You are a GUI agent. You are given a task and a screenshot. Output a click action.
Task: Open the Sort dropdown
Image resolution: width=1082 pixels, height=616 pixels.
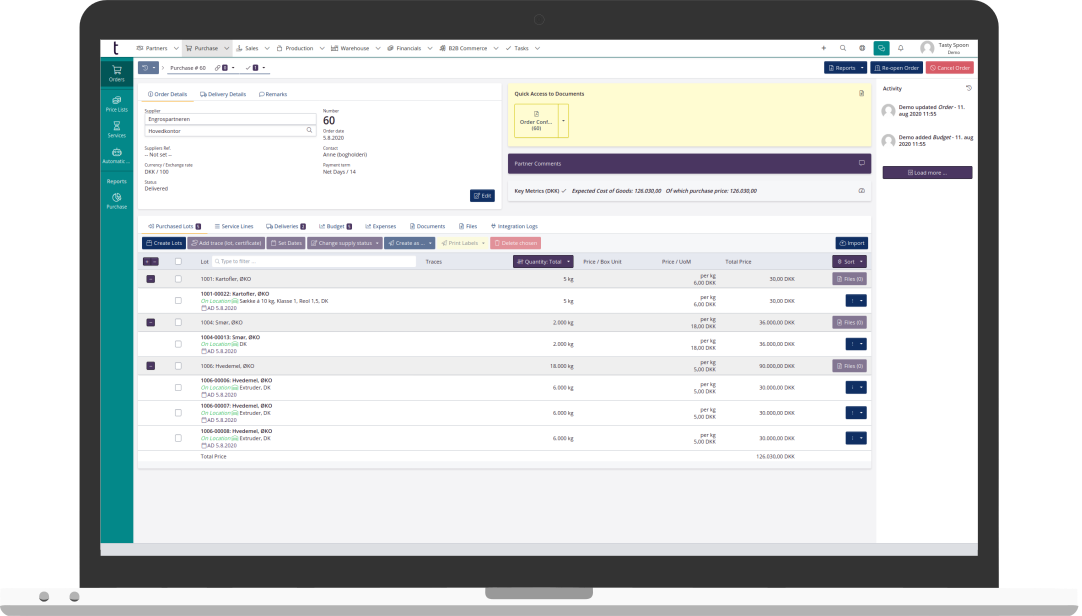(849, 262)
